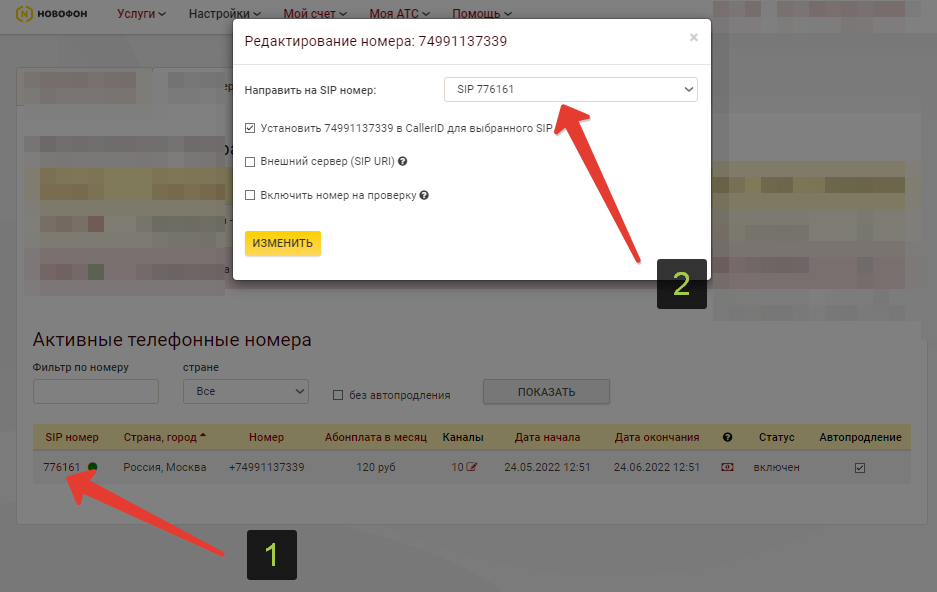Sort by 'Страна, город' column
The image size is (937, 592).
click(x=164, y=437)
